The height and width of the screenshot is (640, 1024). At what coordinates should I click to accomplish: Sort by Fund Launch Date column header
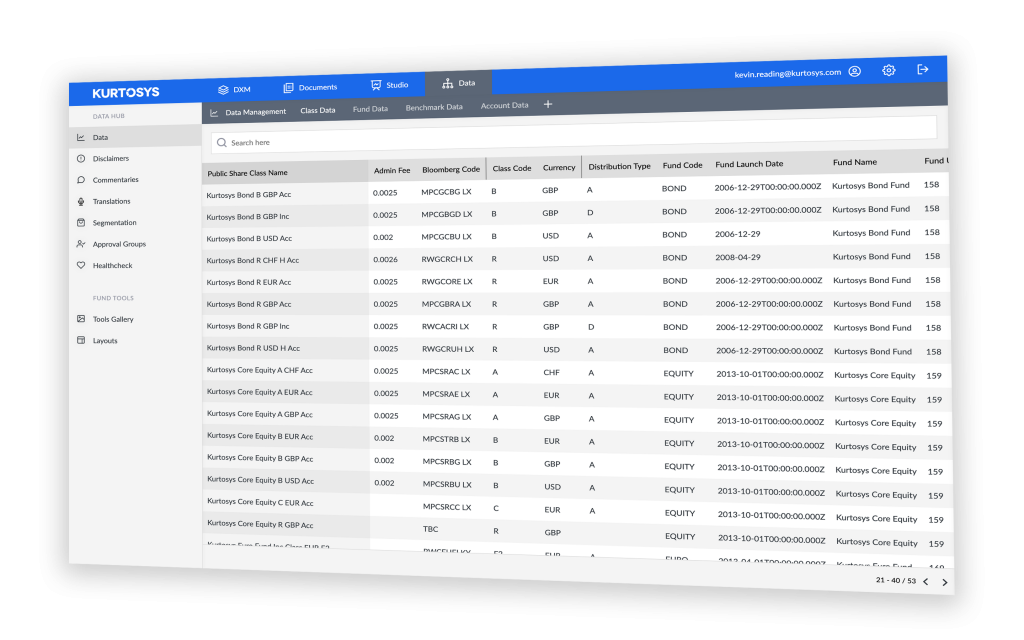[x=749, y=164]
